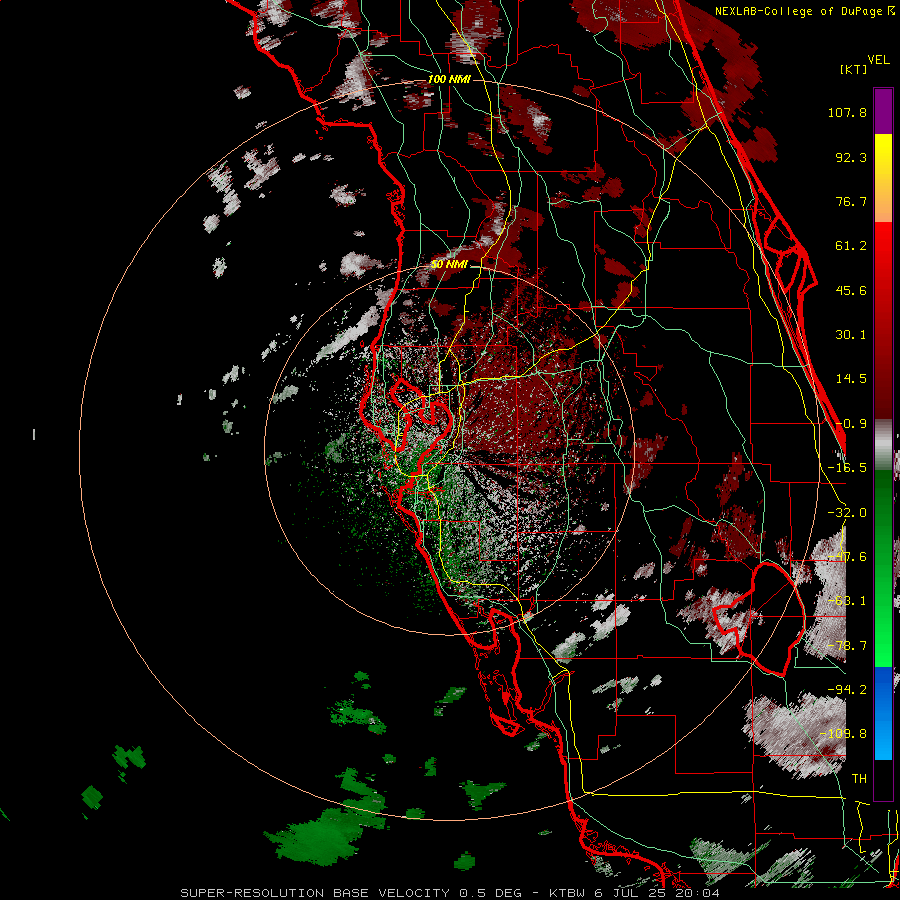Click the SUPER-RESOLUTION BASE VELOCITY caption text
This screenshot has width=900, height=900.
(x=315, y=893)
